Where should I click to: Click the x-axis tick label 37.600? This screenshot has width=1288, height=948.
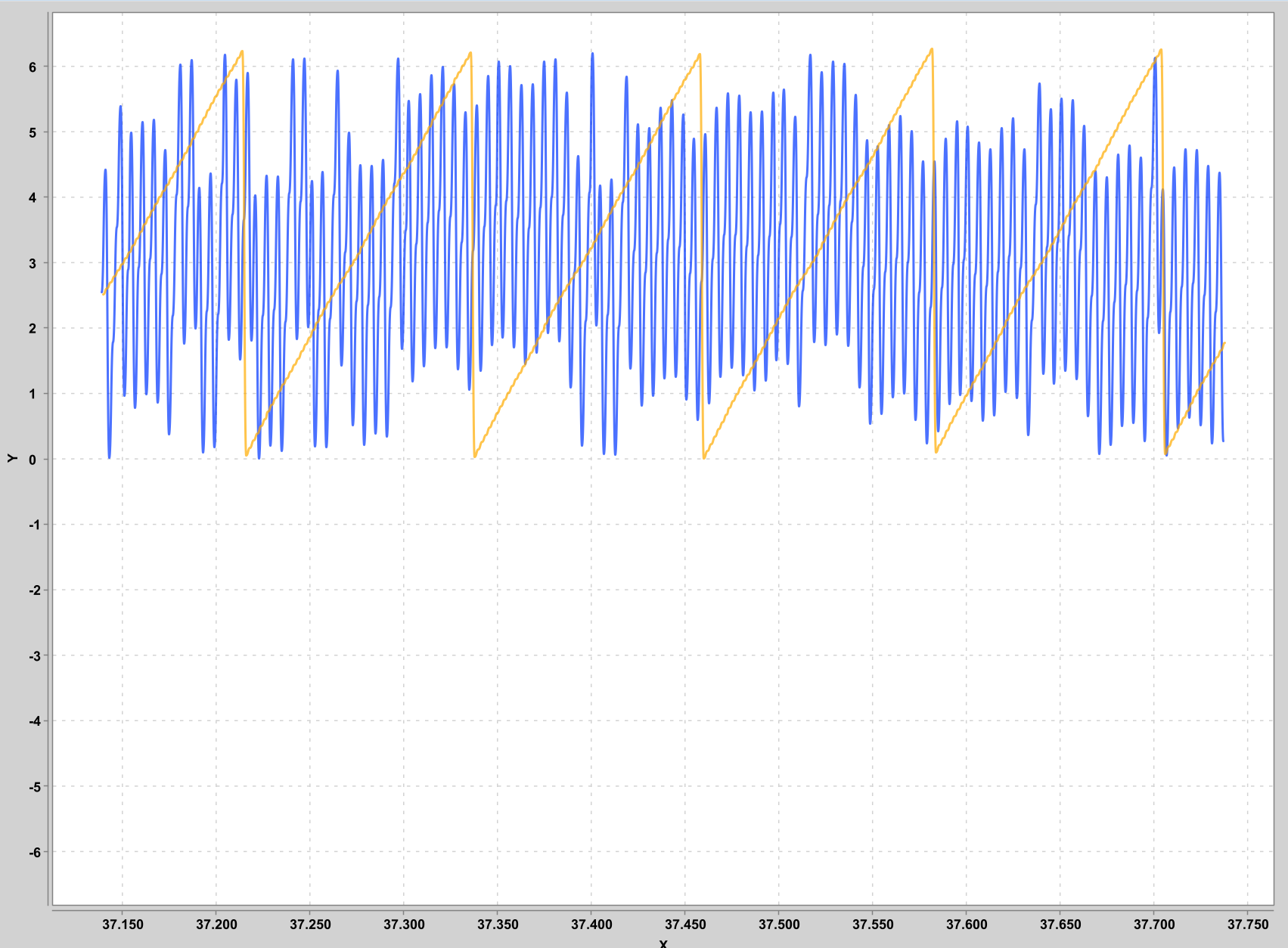click(967, 925)
